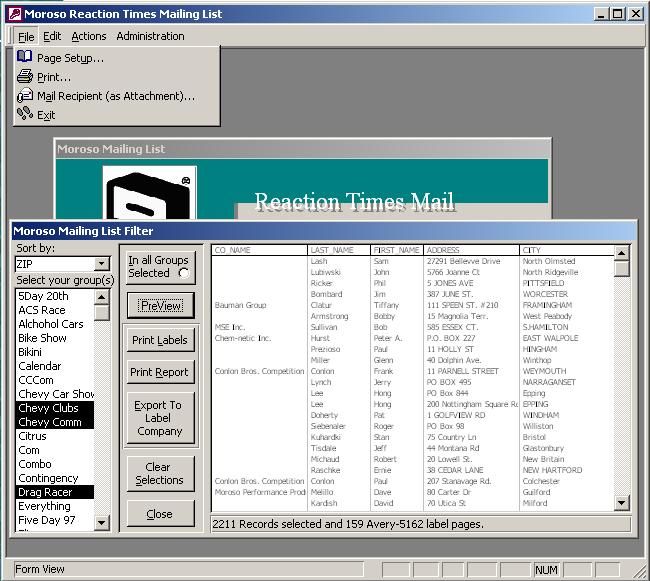This screenshot has height=581, width=650.
Task: Click the Moroso logo image
Action: tap(150, 192)
